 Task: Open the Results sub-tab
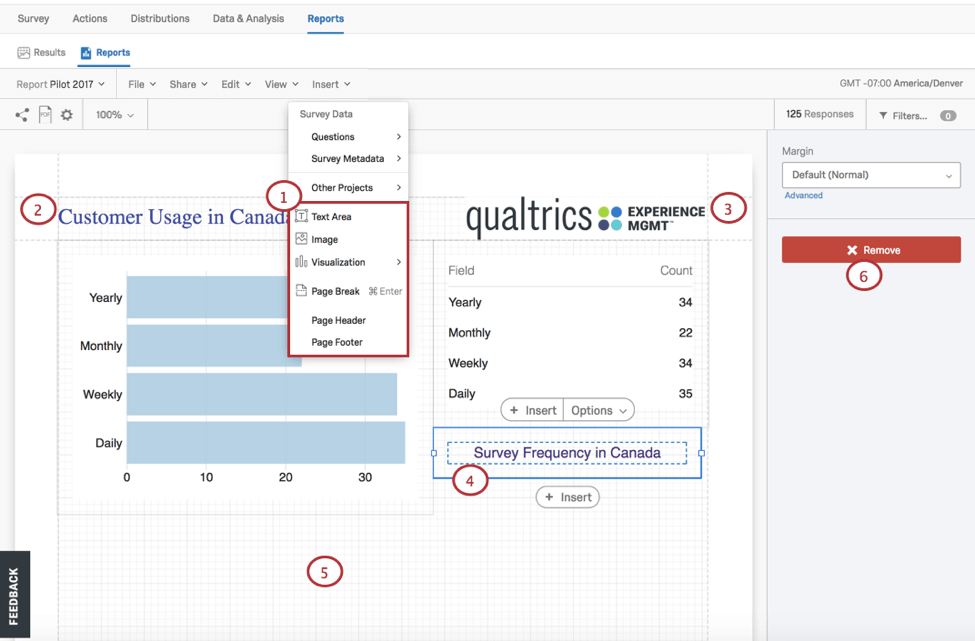point(42,52)
